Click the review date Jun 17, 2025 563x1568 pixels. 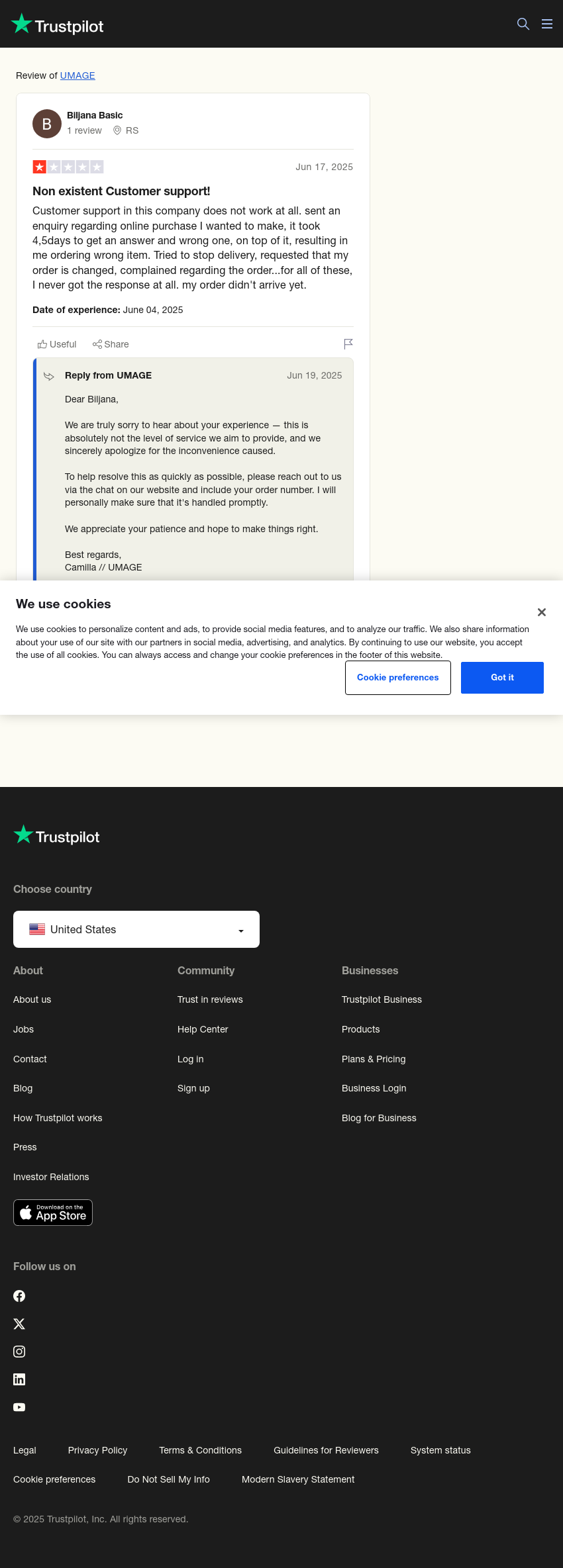[x=324, y=167]
